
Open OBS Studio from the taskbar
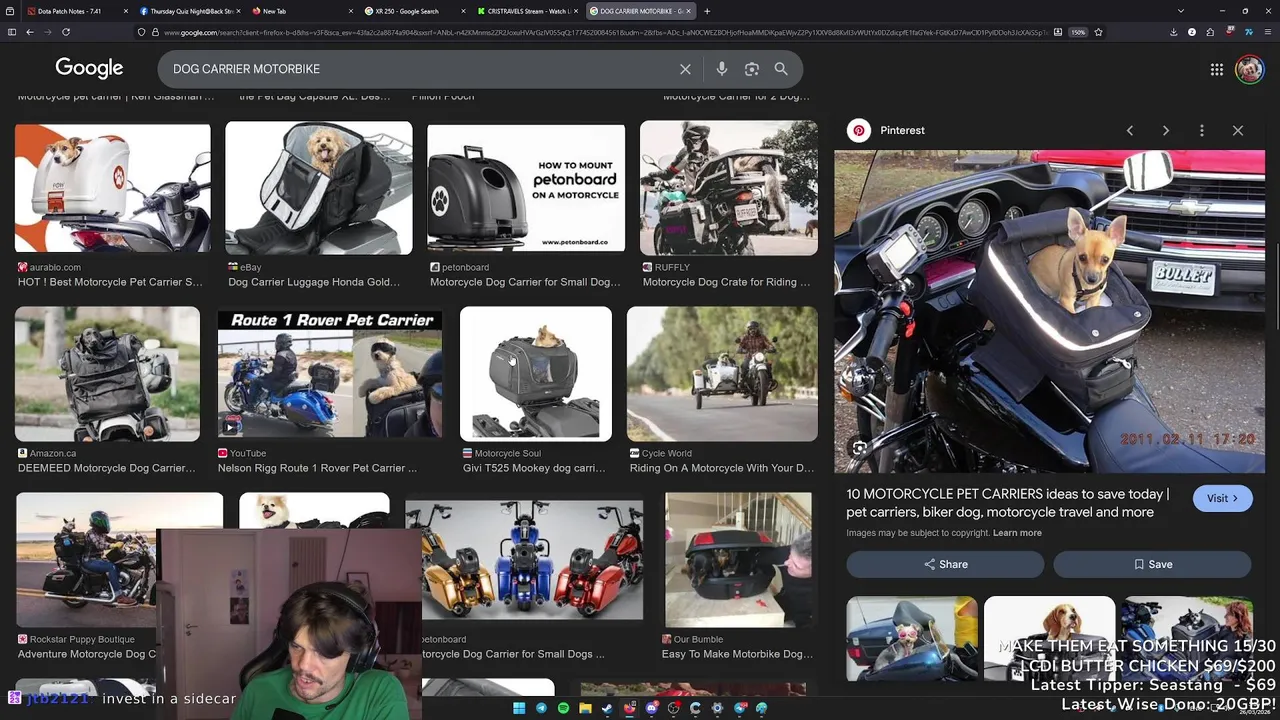click(673, 708)
